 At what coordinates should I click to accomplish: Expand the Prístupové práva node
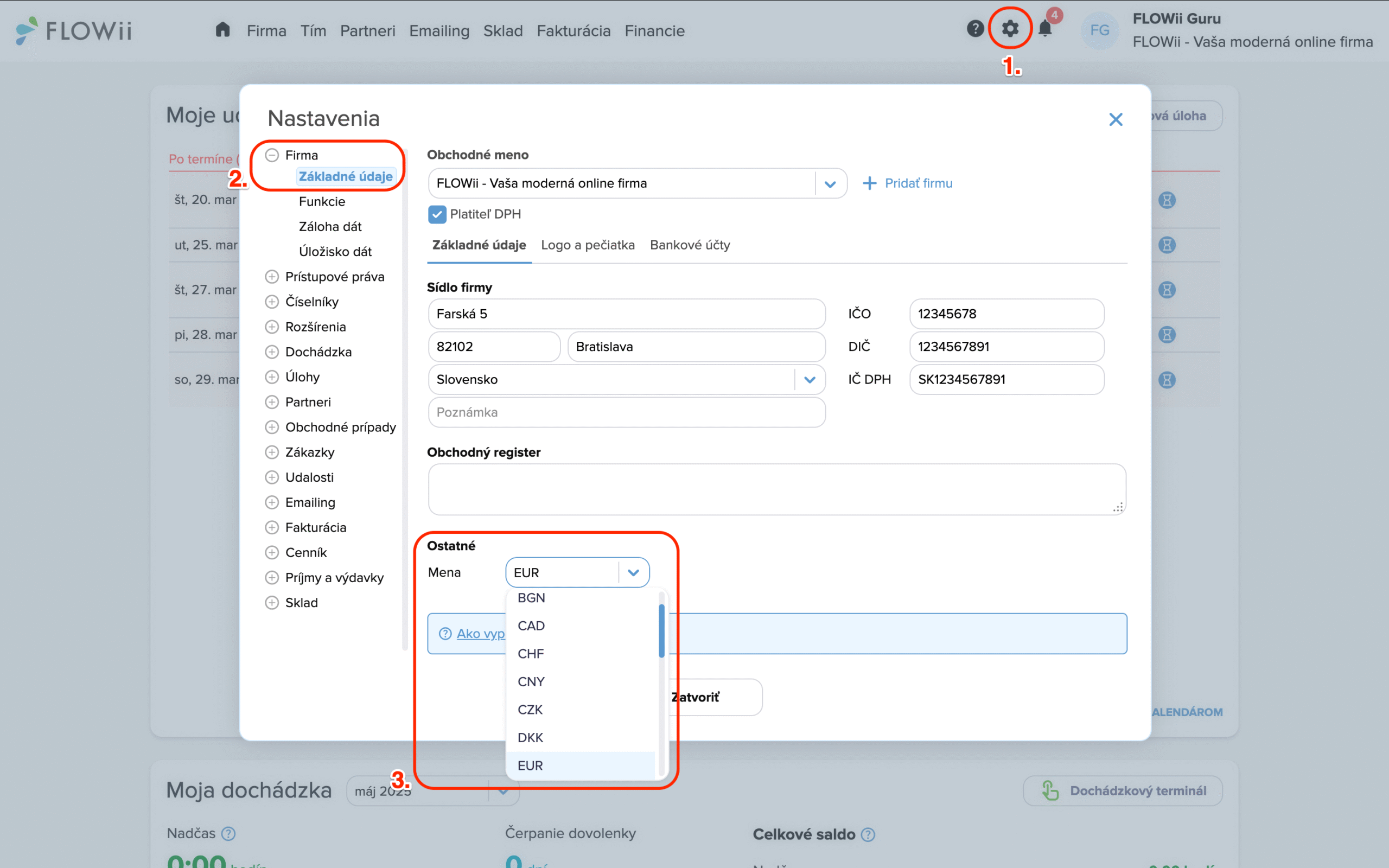pyautogui.click(x=272, y=277)
